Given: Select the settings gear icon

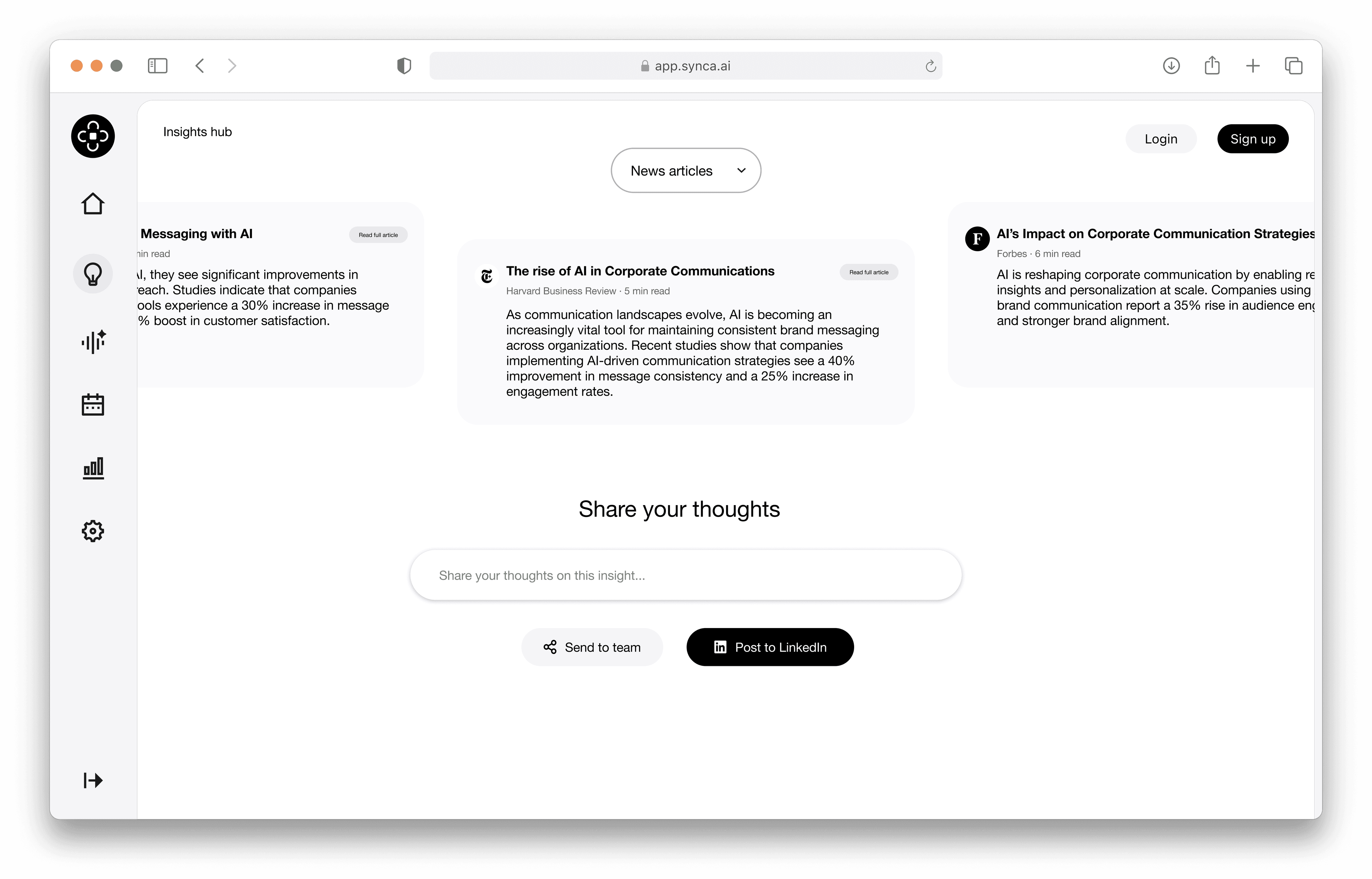Looking at the screenshot, I should [x=93, y=531].
